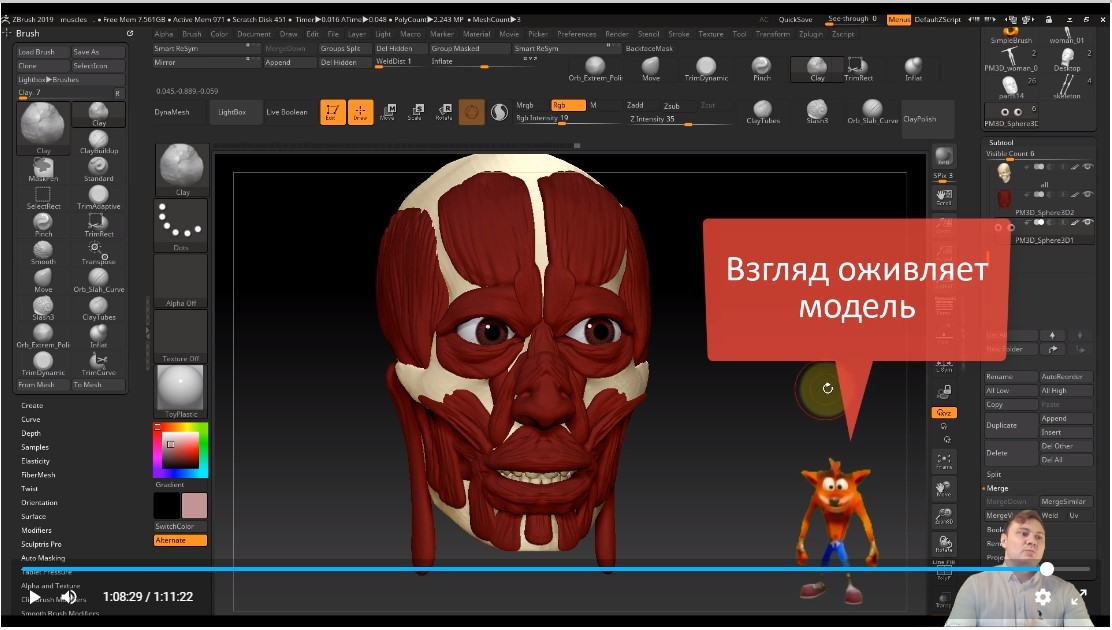Expand the Curve brush section
The width and height of the screenshot is (1112, 630).
(x=31, y=420)
